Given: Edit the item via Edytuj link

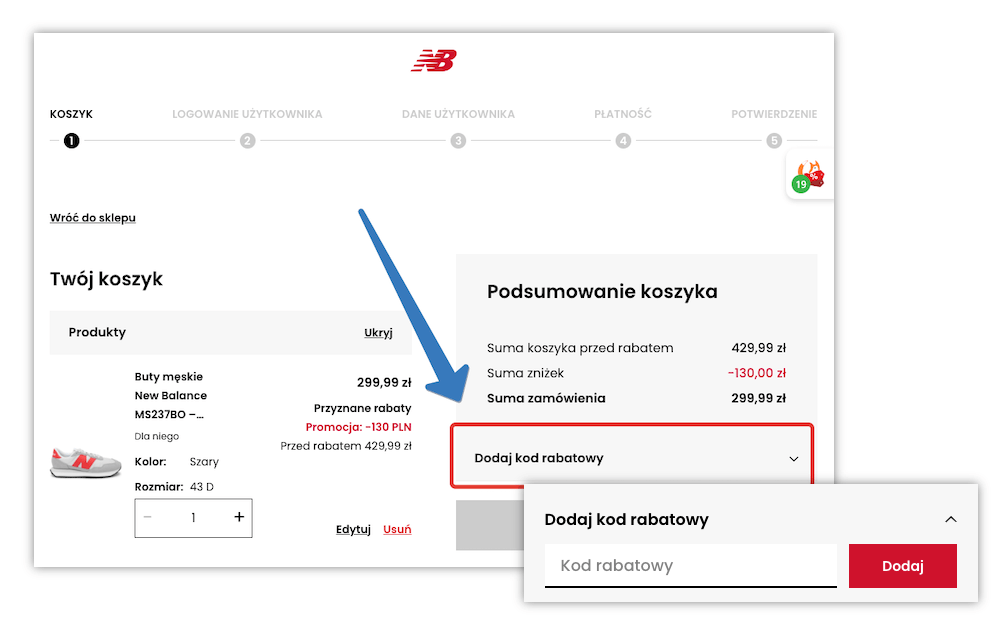Looking at the screenshot, I should (352, 528).
